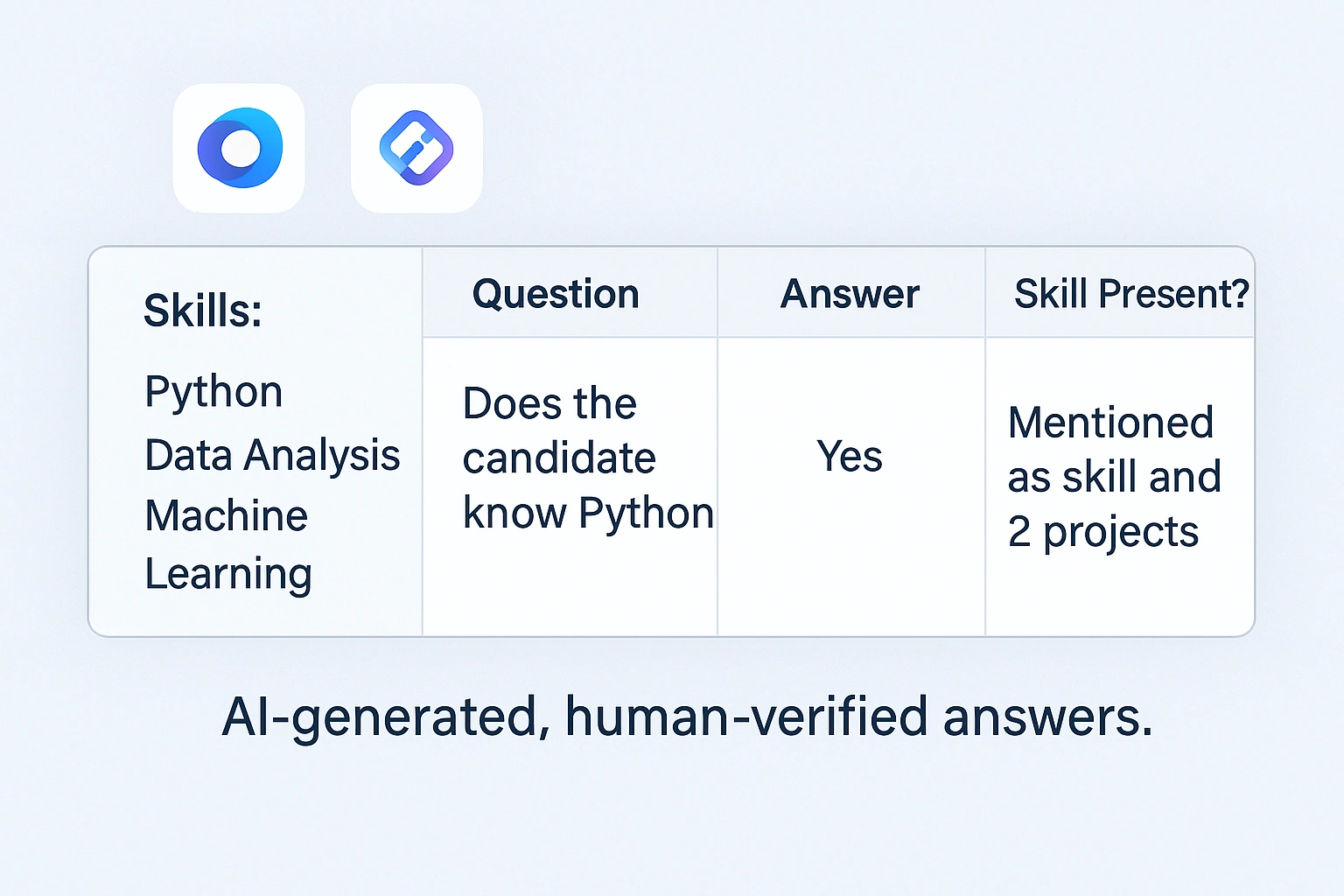The width and height of the screenshot is (1344, 896).
Task: Click the word "Python" in the question cell
Action: pos(646,514)
